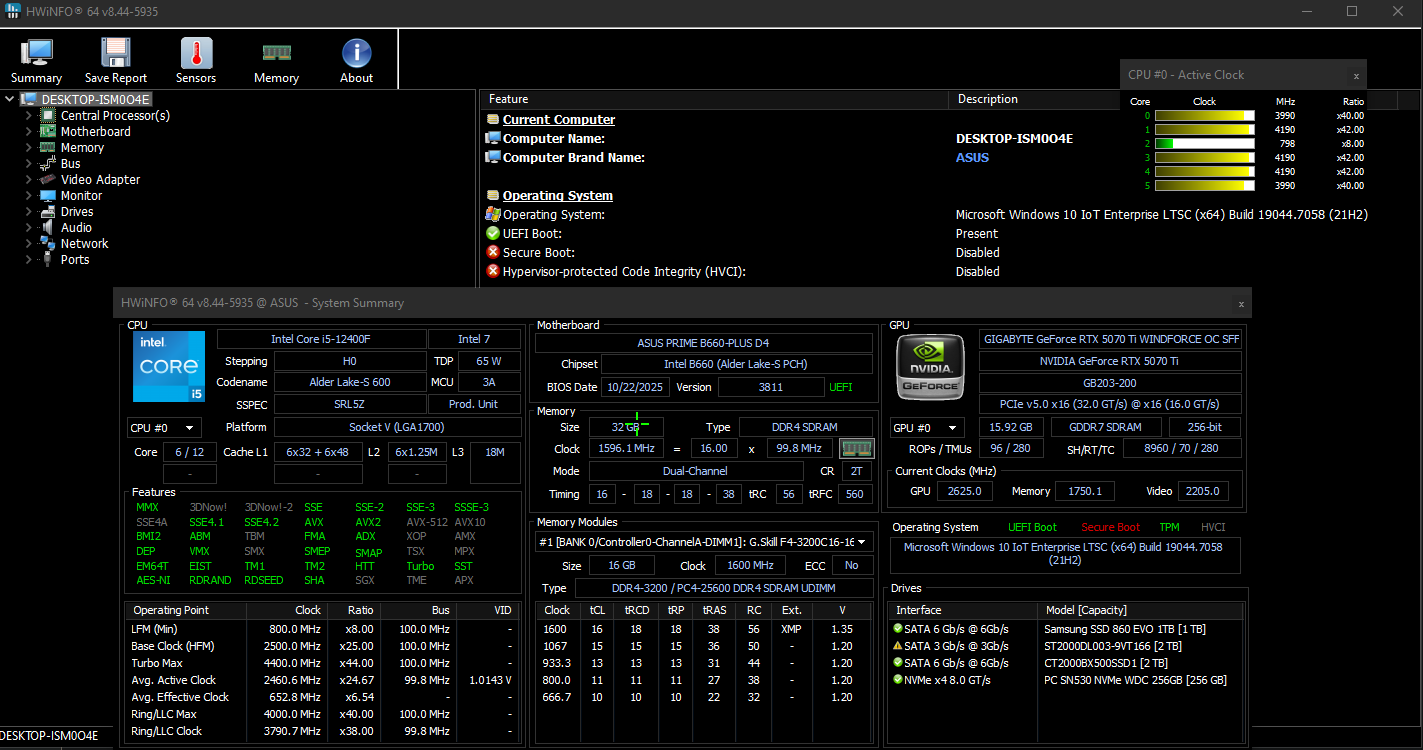Click the TPM label in System Summary
1423x750 pixels.
click(1169, 527)
